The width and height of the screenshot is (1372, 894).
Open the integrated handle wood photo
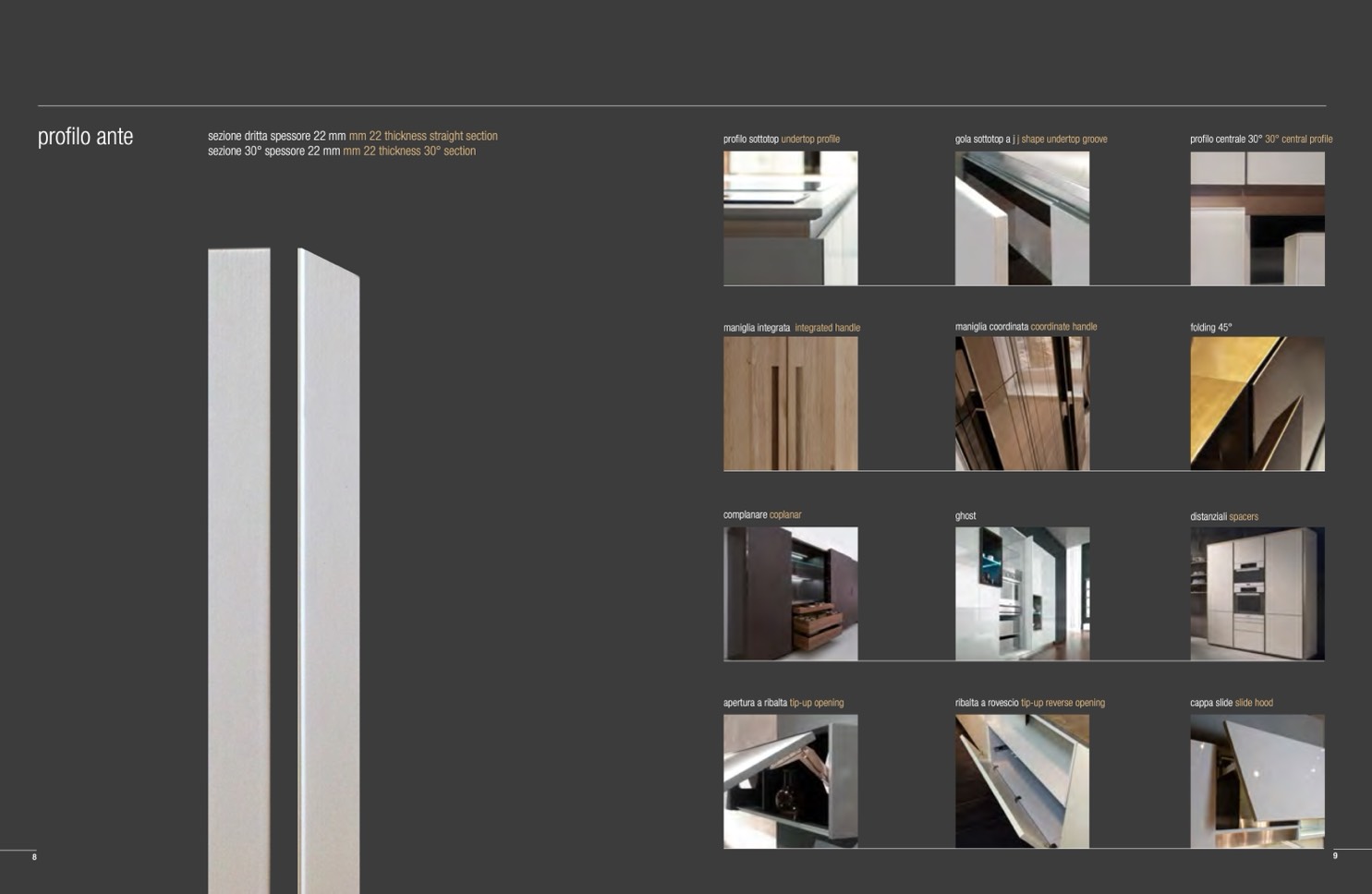[x=790, y=404]
